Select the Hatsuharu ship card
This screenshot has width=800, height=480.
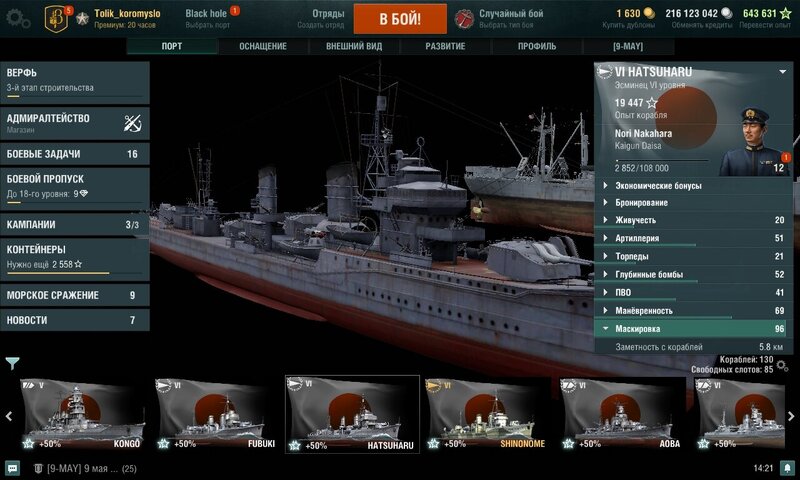click(352, 414)
